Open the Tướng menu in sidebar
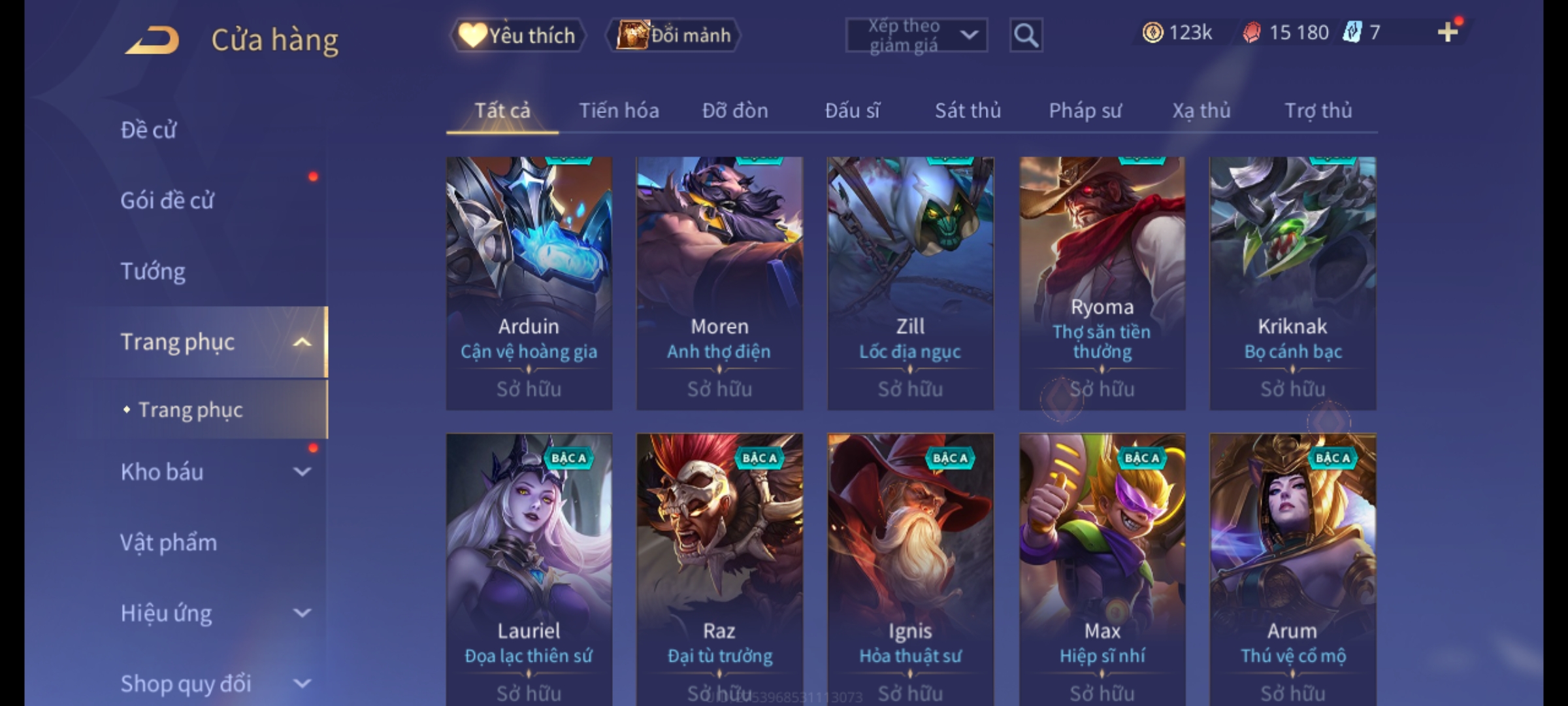This screenshot has height=706, width=1568. pos(153,271)
